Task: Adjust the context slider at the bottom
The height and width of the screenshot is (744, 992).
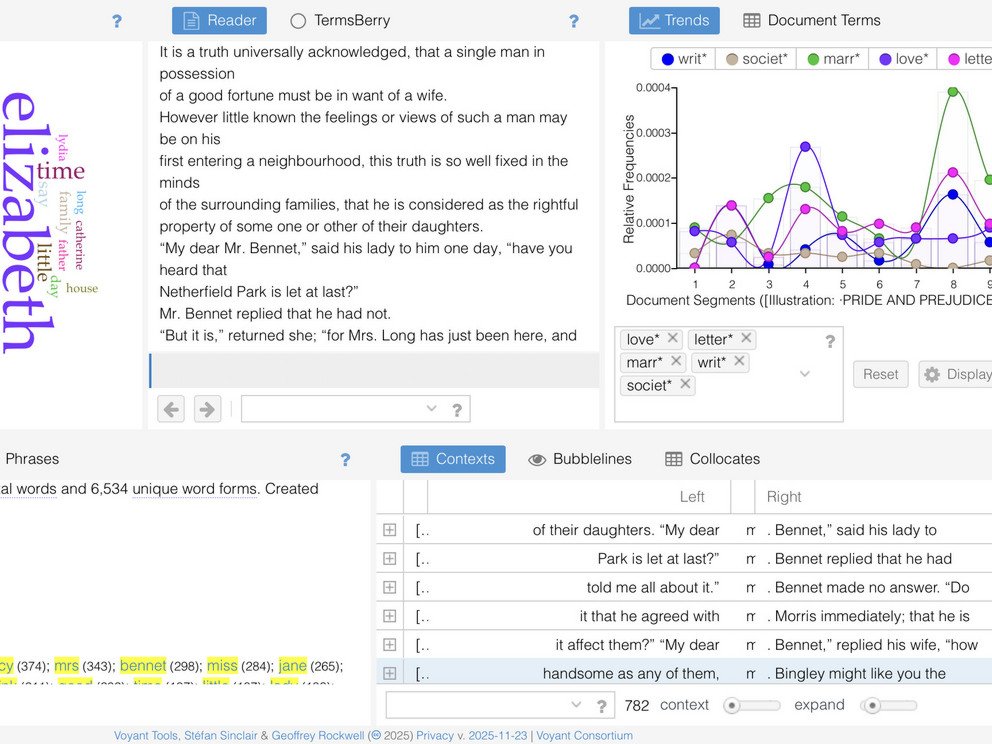Action: click(x=752, y=705)
